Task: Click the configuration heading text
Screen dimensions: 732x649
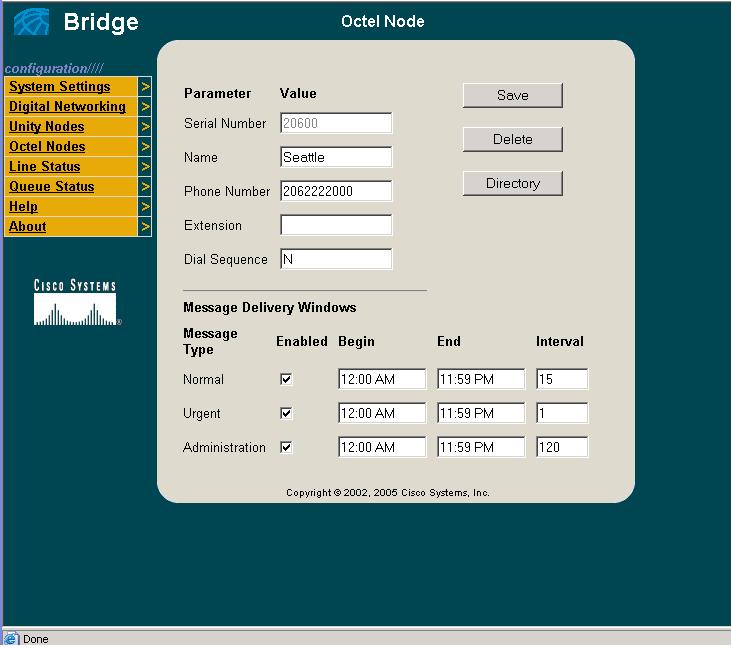Action: click(x=54, y=69)
